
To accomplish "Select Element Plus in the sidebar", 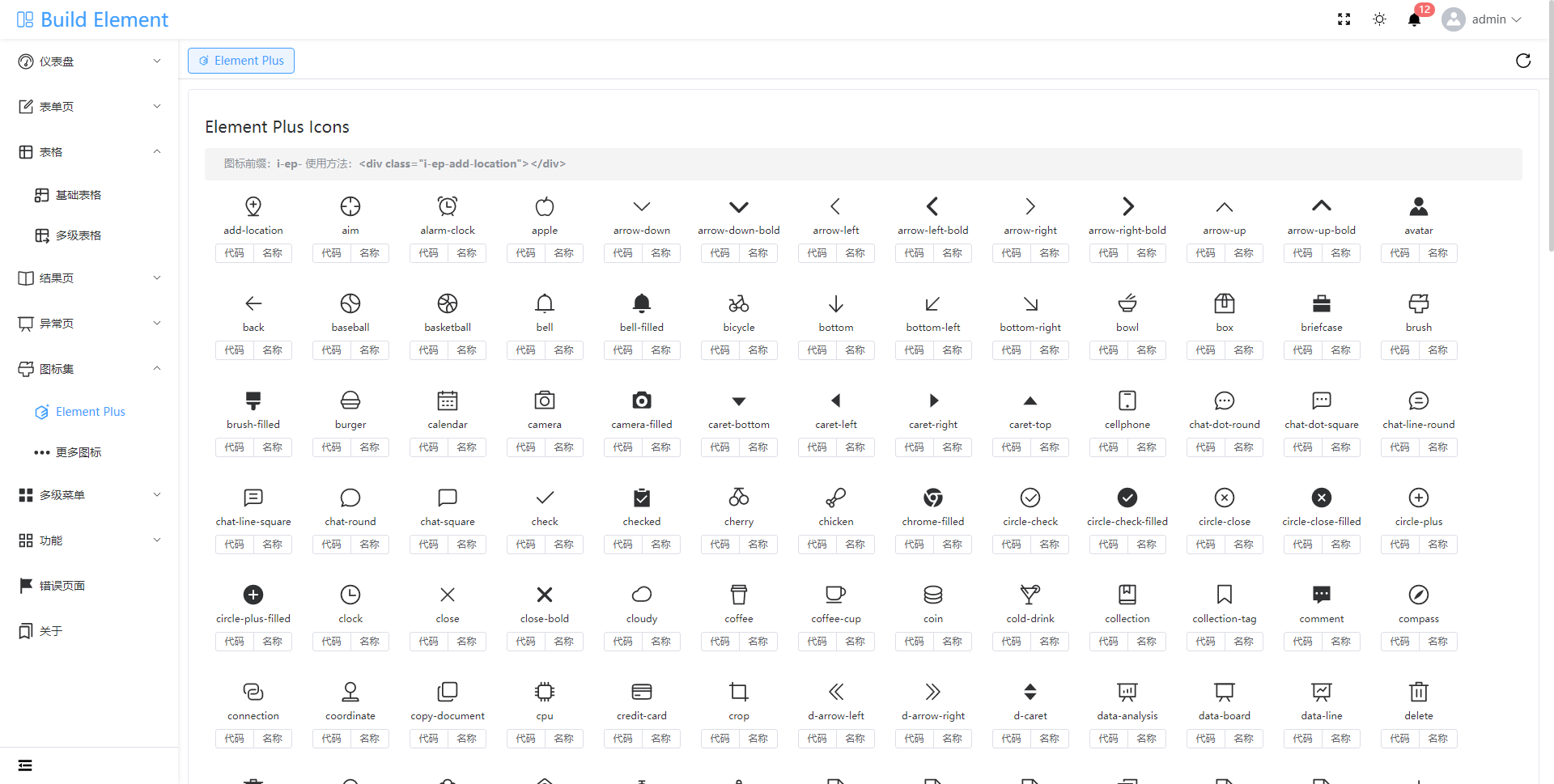I will coord(89,412).
